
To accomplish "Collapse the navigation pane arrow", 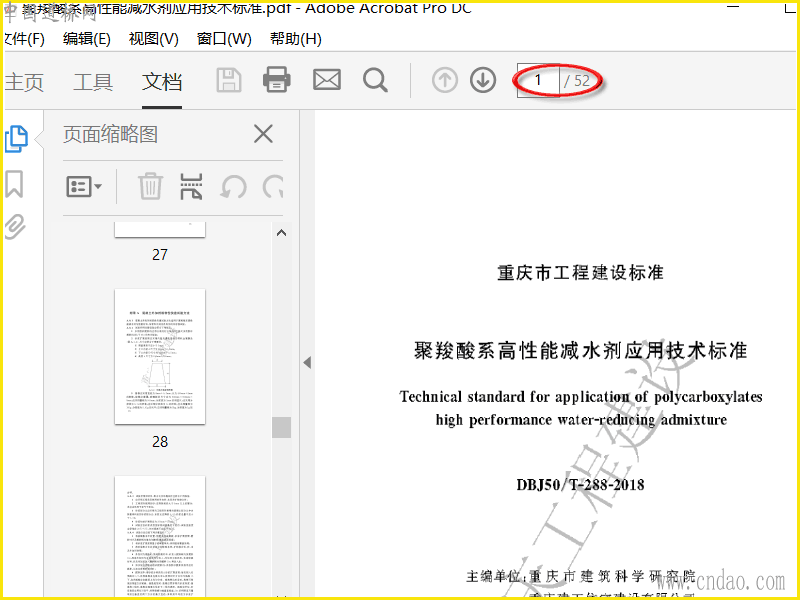I will (x=307, y=363).
